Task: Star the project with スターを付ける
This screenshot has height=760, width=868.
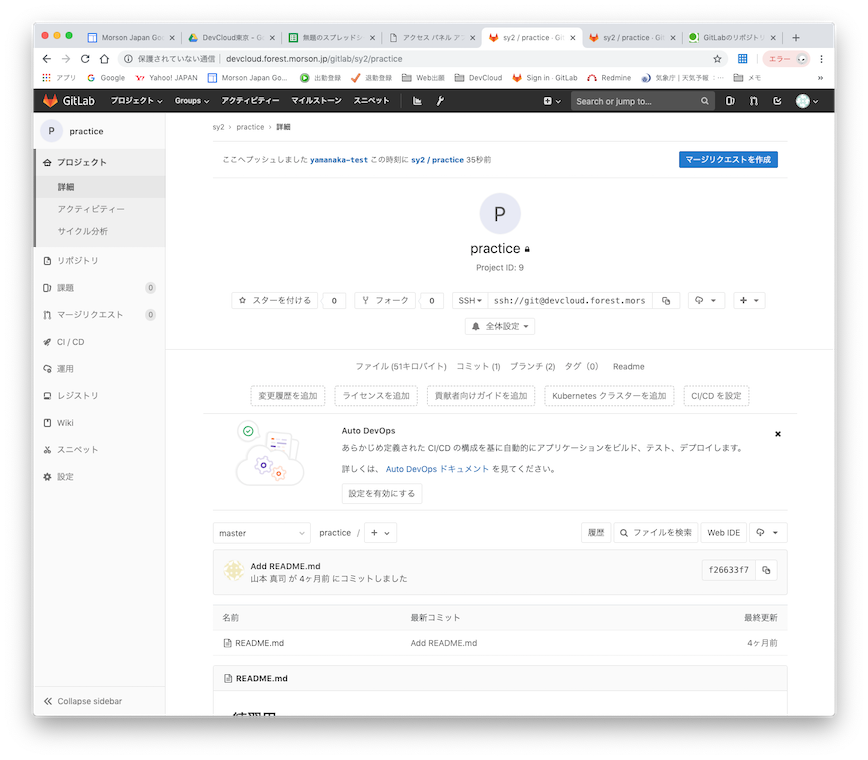Action: 275,300
